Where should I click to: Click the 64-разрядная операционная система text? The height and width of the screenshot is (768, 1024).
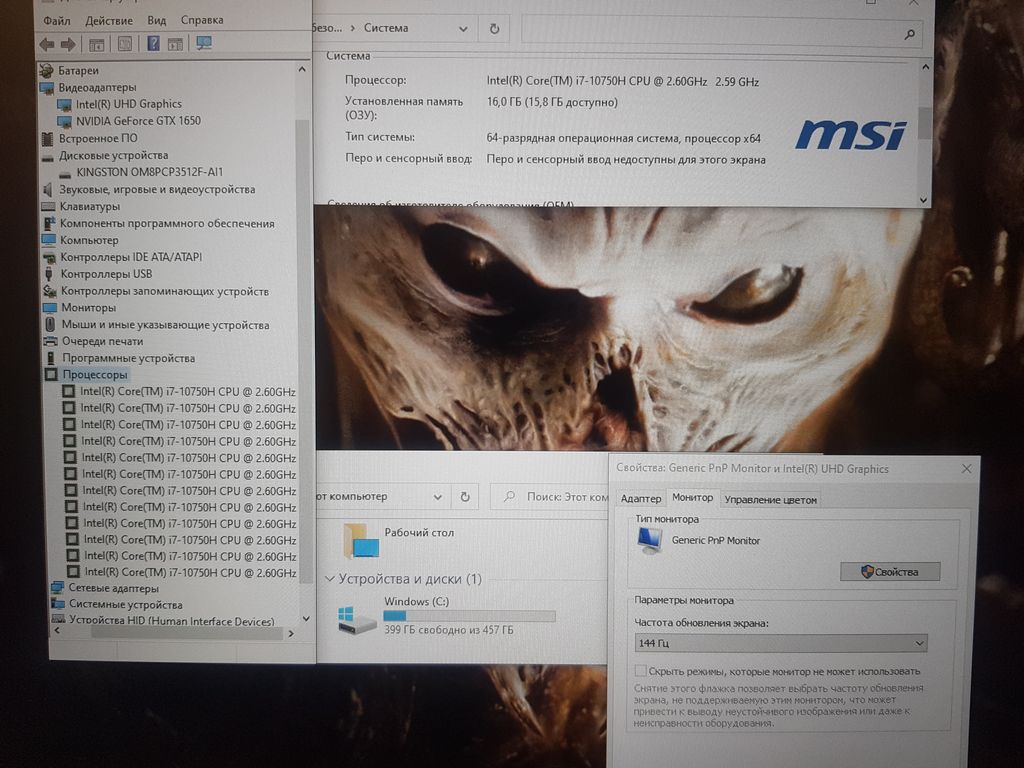click(624, 138)
